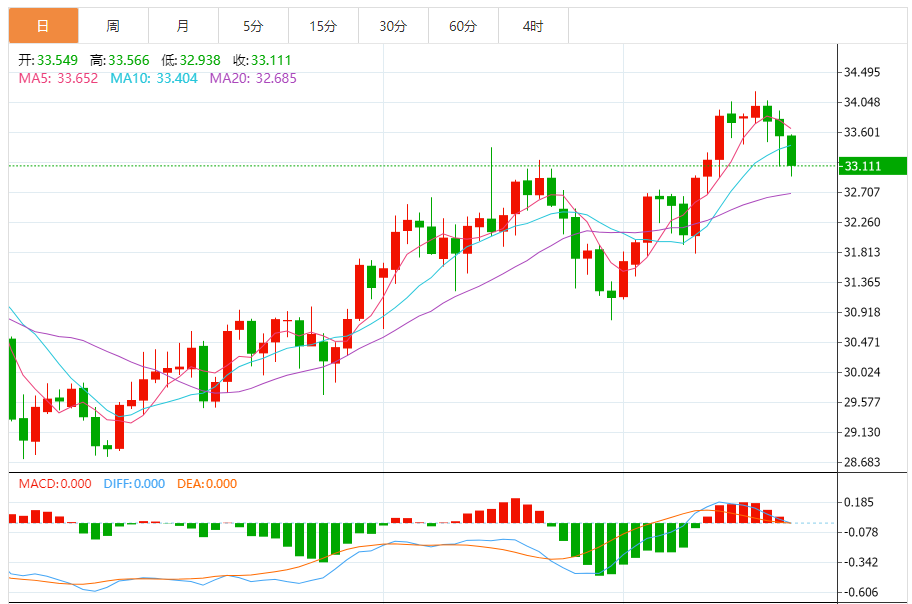
Task: Click the 34.048 price axis label
Action: [862, 102]
